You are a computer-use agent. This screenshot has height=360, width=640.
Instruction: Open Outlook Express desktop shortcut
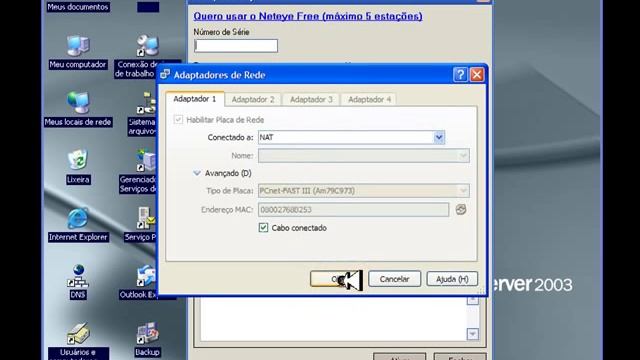(146, 276)
